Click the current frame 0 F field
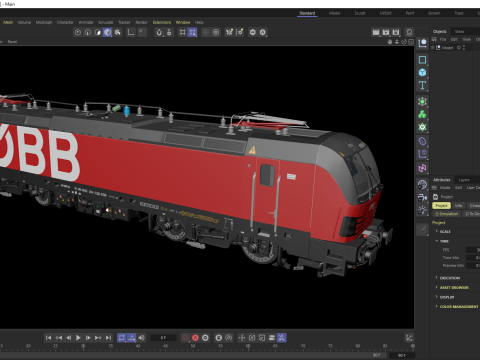480x360 pixels. (x=163, y=338)
